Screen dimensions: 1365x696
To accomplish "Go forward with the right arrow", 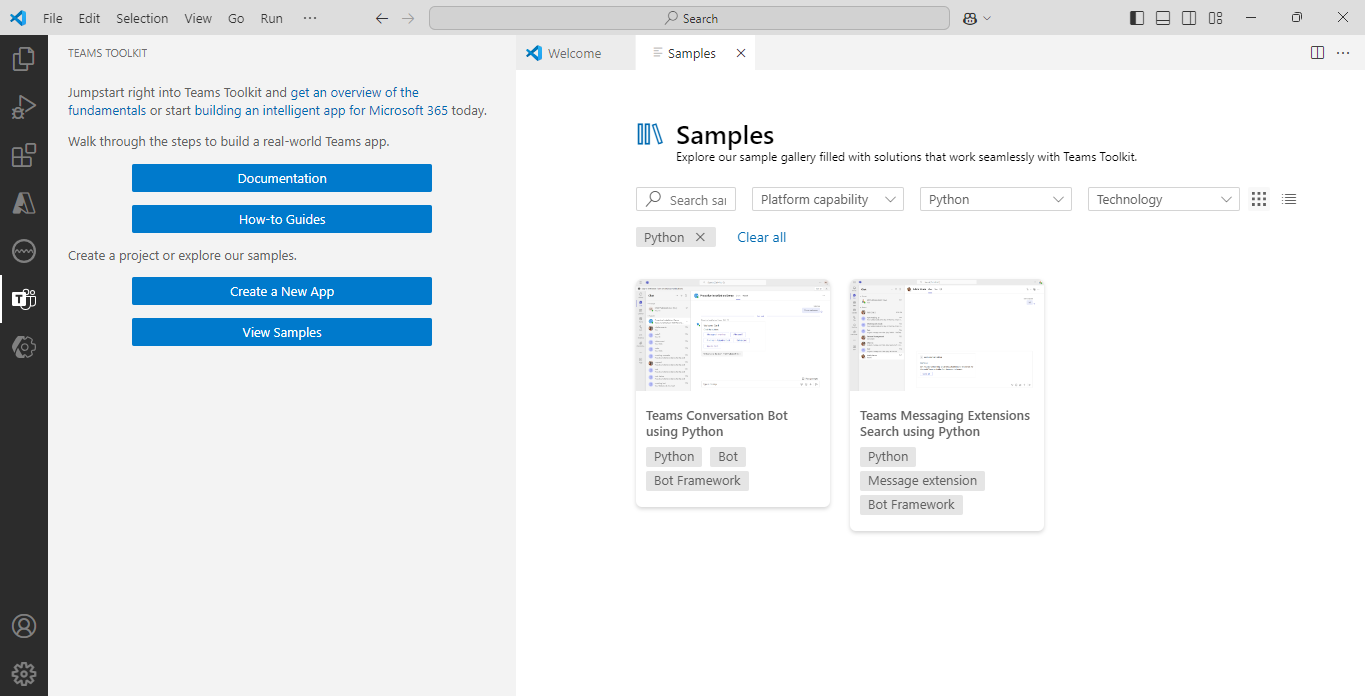I will pos(408,18).
